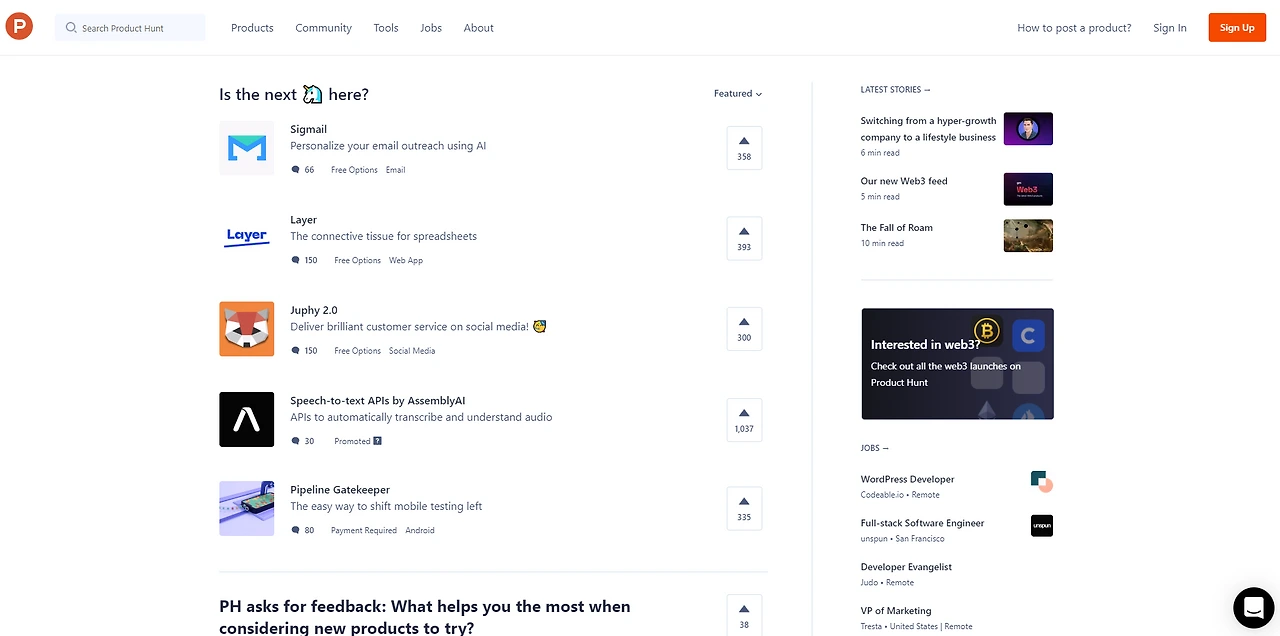Open the Latest Stories heading link

point(895,90)
